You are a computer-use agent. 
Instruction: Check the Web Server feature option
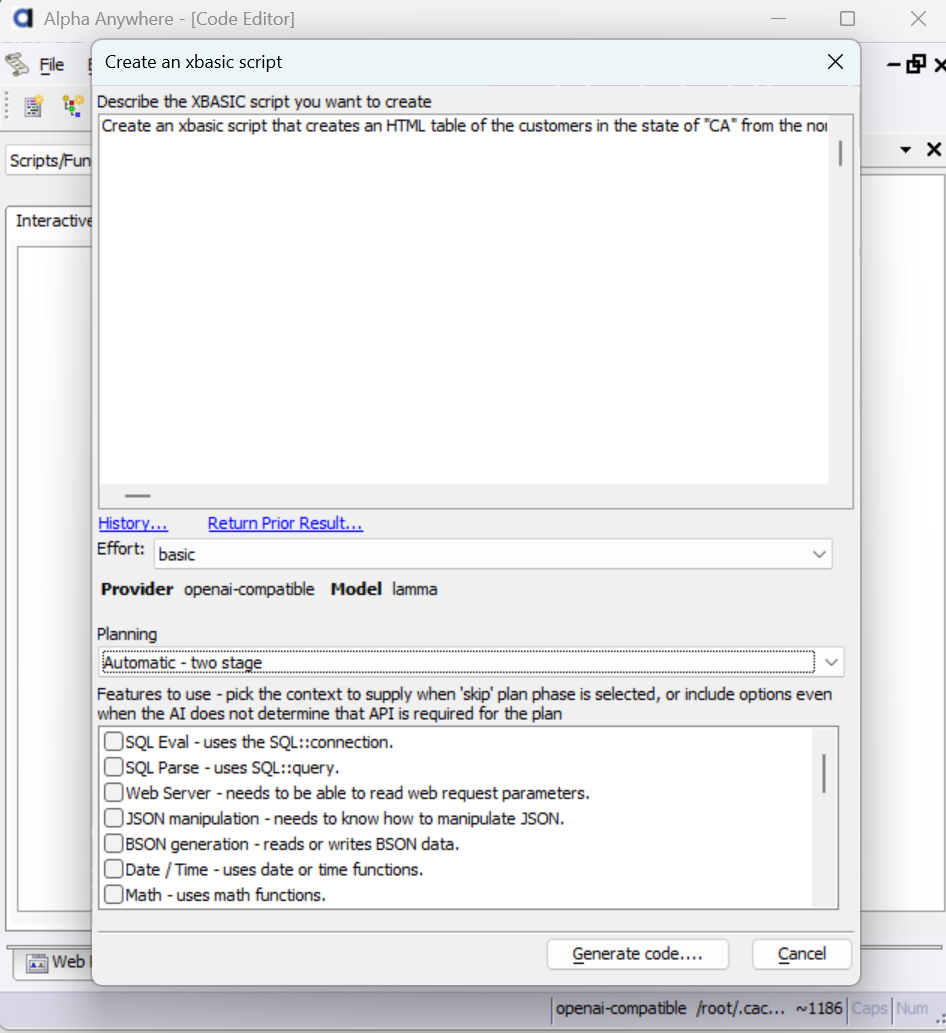coord(113,793)
